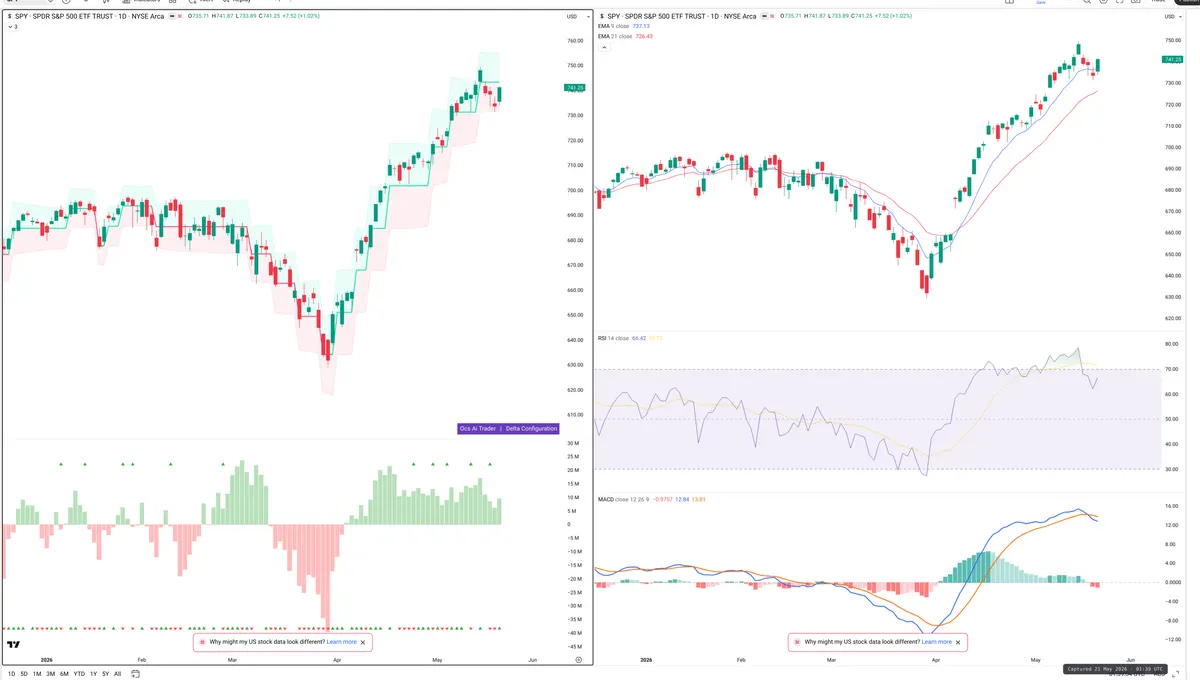
Task: Collapse the right chart indicator legend with the up-chevron
Action: 603,47
